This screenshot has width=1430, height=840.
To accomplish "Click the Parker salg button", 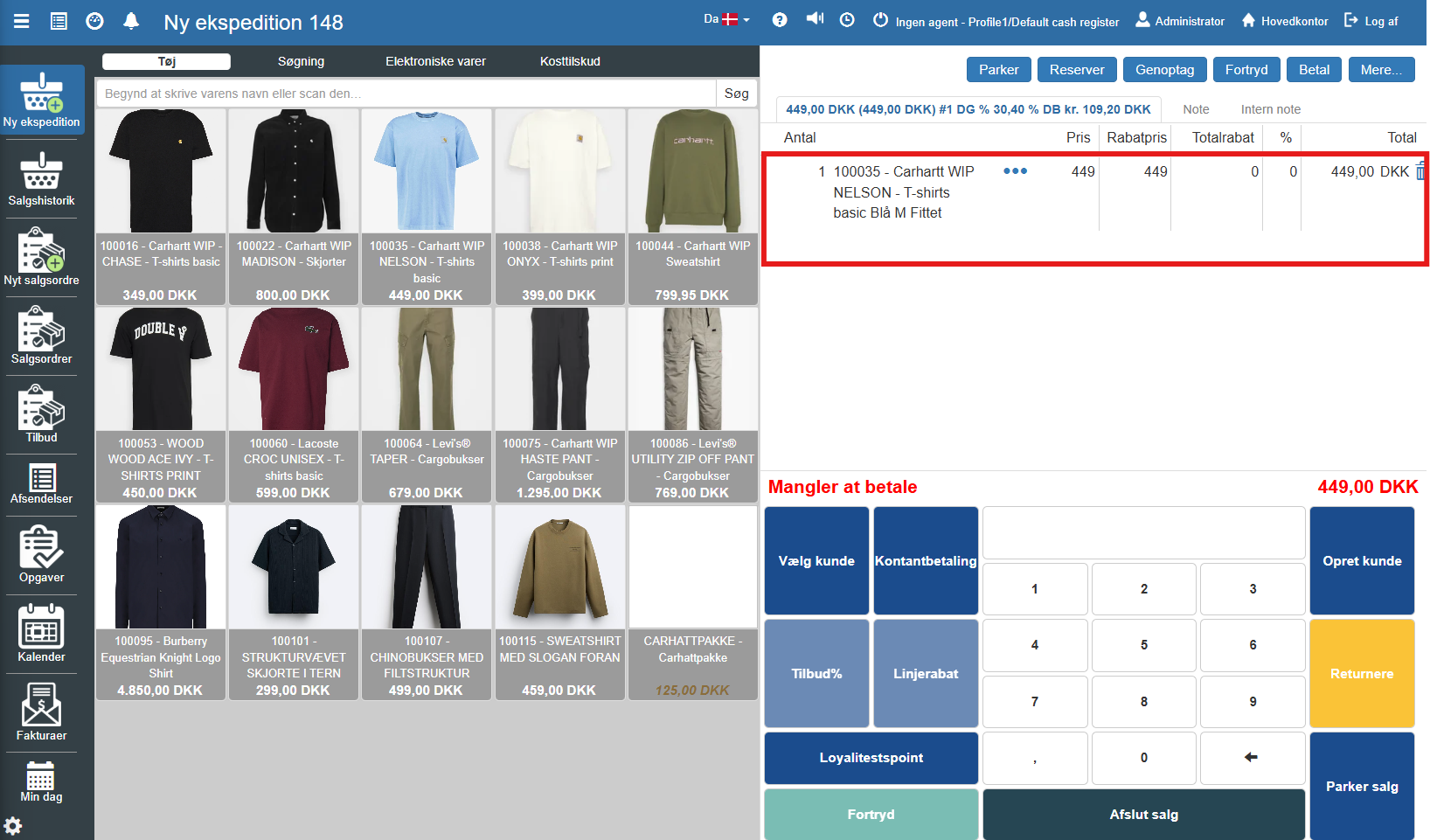I will [1362, 787].
